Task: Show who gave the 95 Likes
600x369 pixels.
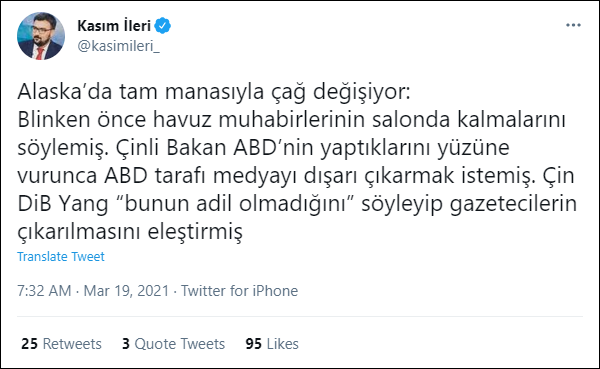Action: 272,344
